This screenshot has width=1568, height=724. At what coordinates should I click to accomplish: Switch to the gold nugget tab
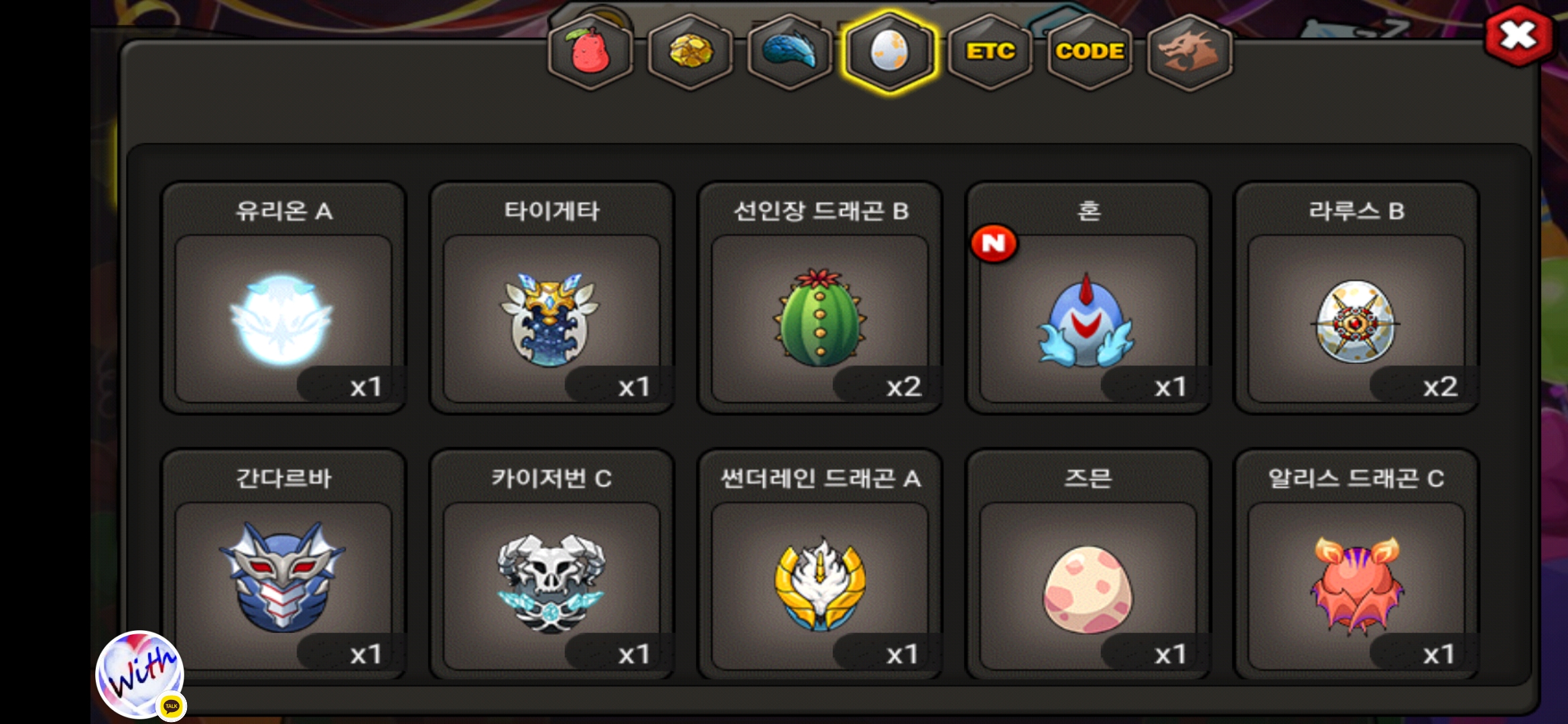(690, 52)
